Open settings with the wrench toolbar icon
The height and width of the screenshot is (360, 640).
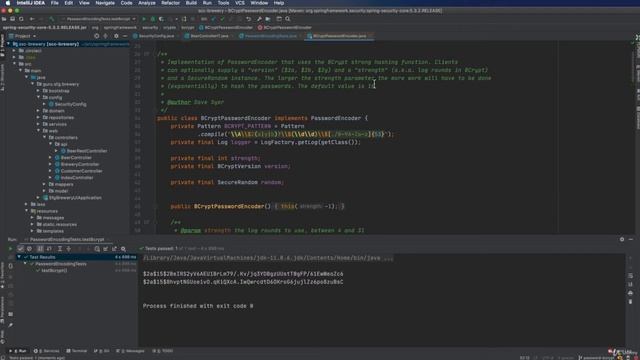point(259,19)
